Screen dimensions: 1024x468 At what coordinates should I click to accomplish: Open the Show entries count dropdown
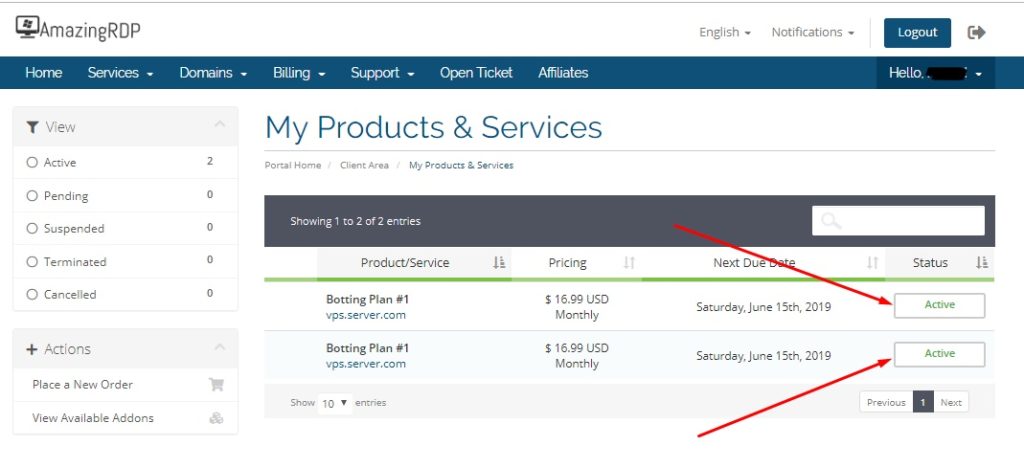pos(336,403)
